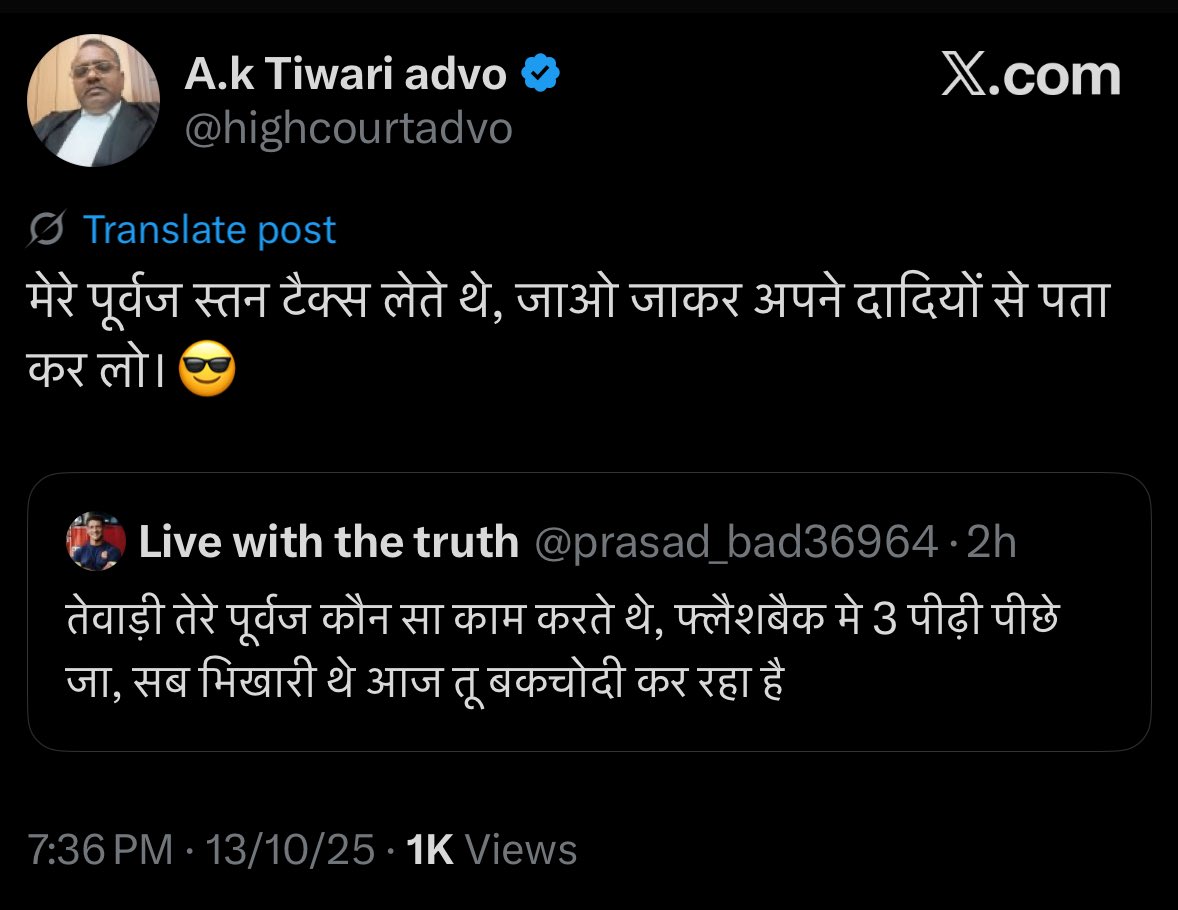This screenshot has height=910, width=1178.
Task: Open A.k Tiwari advo's profile picture
Action: [x=93, y=101]
